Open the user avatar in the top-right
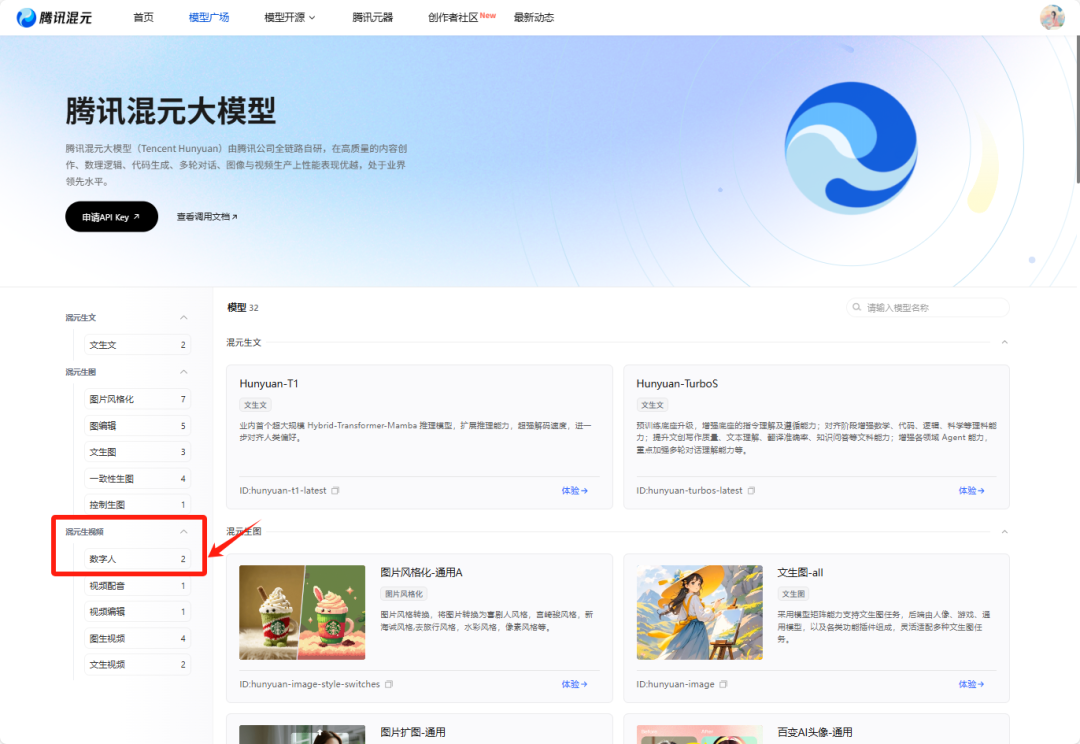This screenshot has height=744, width=1080. click(1052, 16)
